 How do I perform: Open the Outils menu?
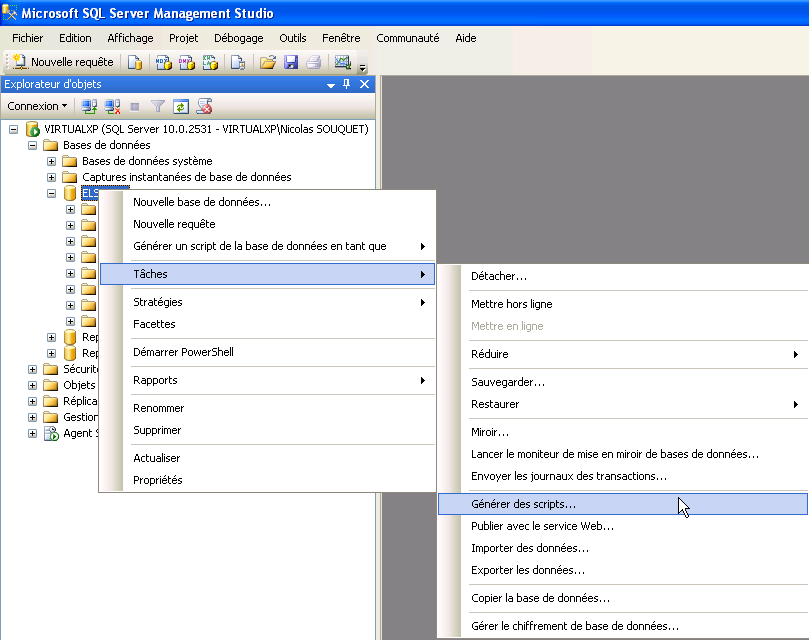tap(292, 38)
